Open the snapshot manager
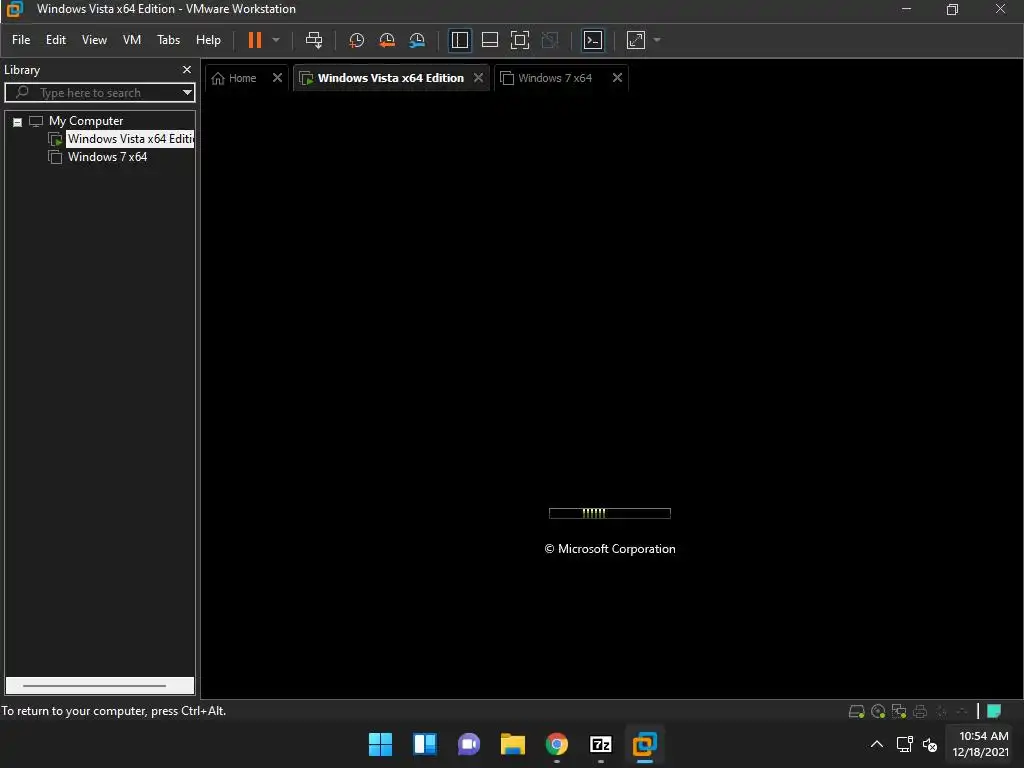1024x768 pixels. click(x=417, y=40)
